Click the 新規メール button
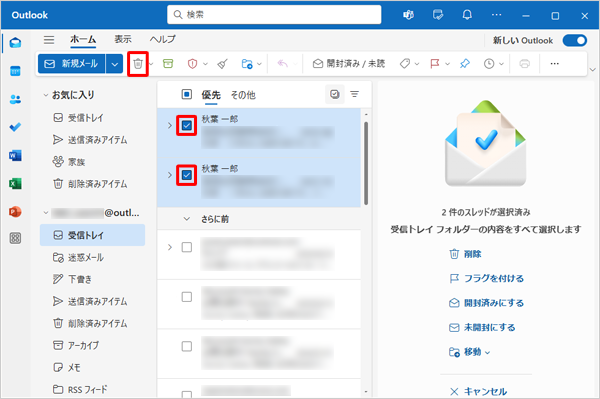600x399 pixels. [x=72, y=64]
